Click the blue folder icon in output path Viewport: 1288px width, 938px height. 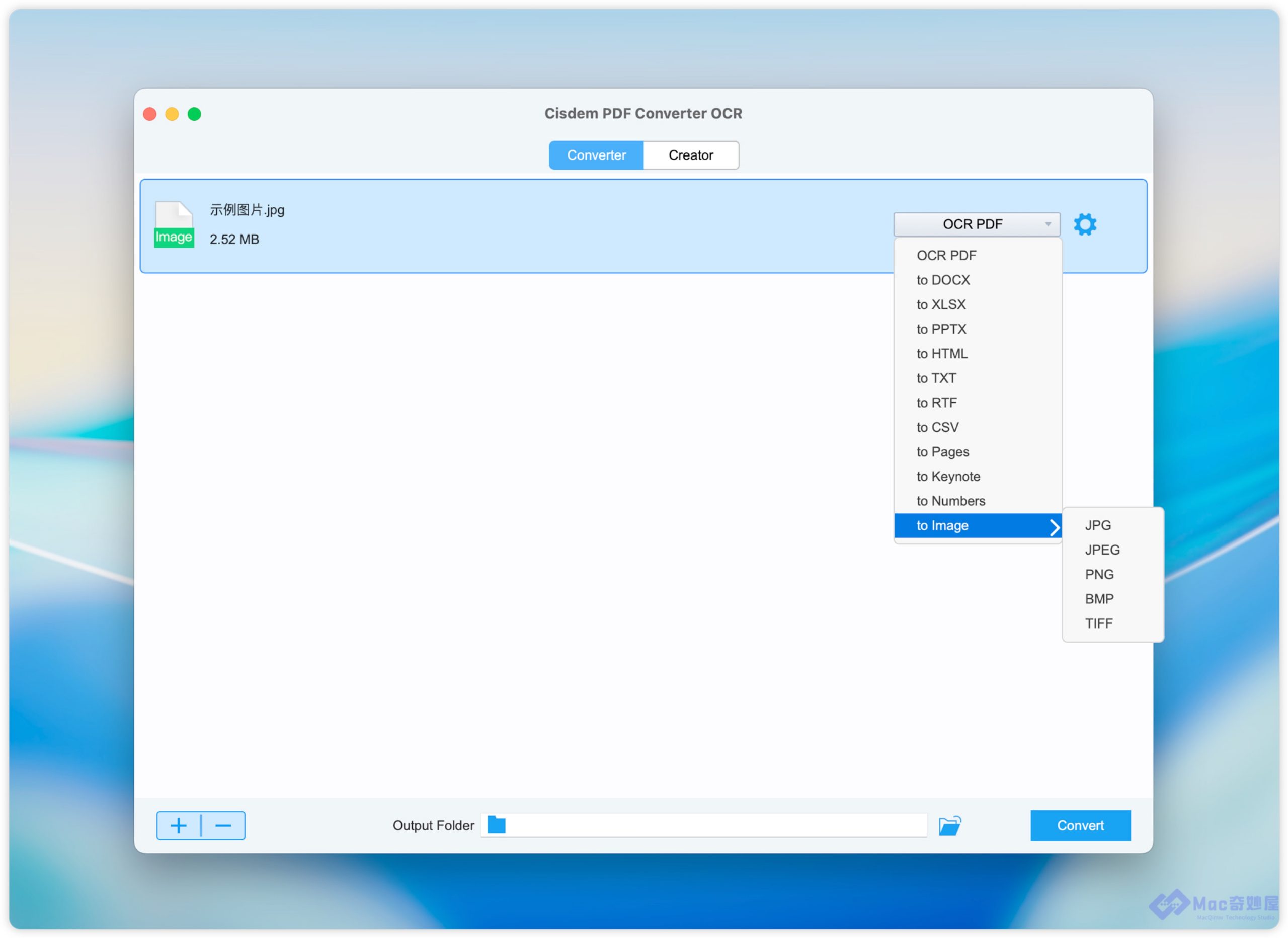pos(497,824)
